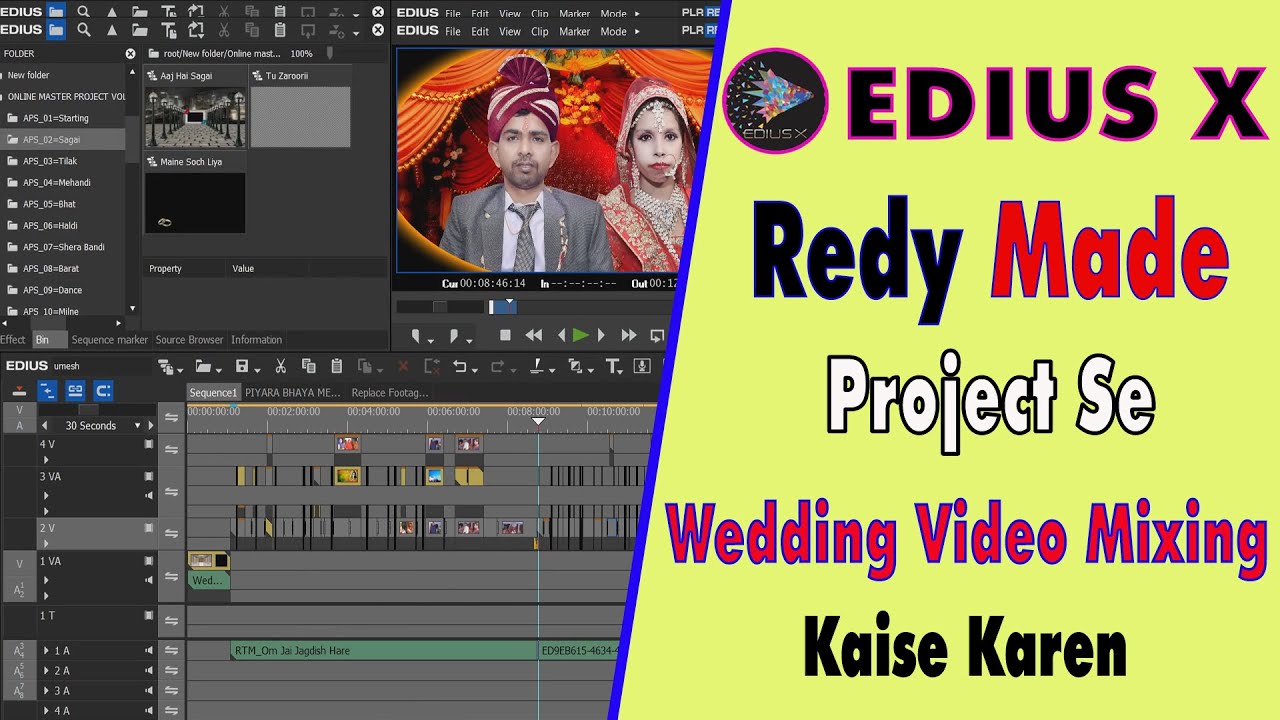Open the Set Out point dropdown arrow
Screen dimensions: 1280x720
(468, 339)
